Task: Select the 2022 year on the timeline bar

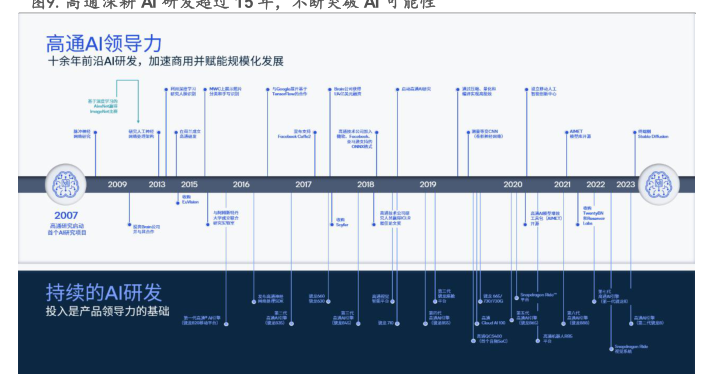Action: pos(596,185)
